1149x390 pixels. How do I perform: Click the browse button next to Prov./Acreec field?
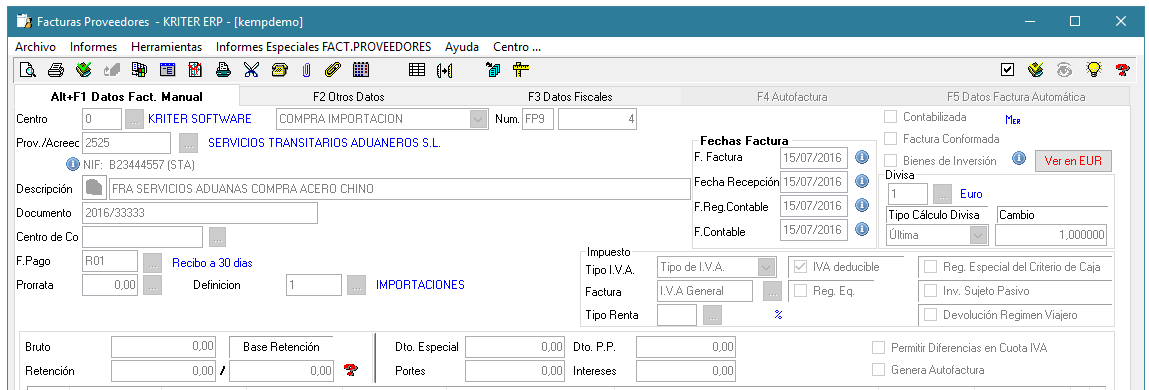point(188,143)
